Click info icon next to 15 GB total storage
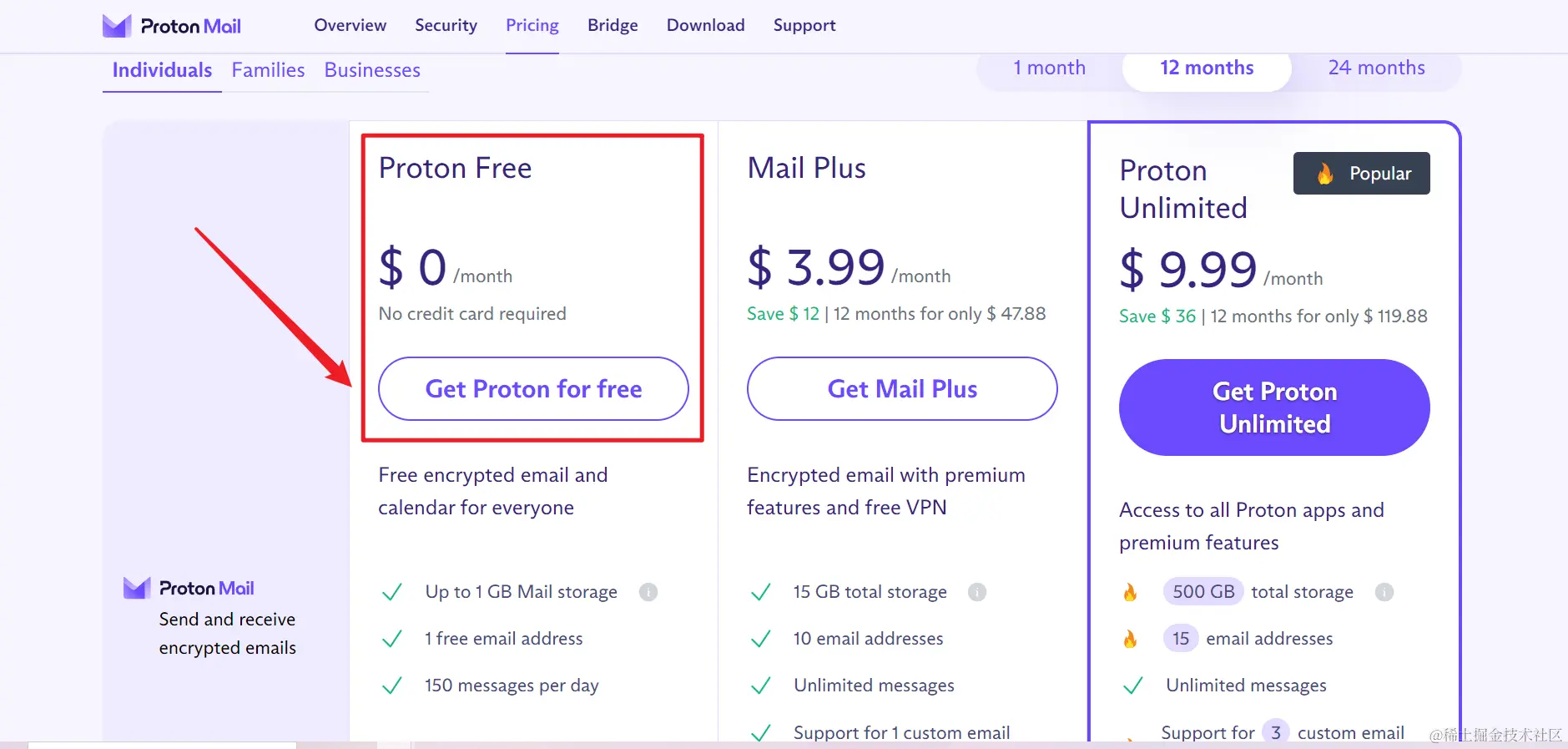This screenshot has width=1568, height=749. 977,592
